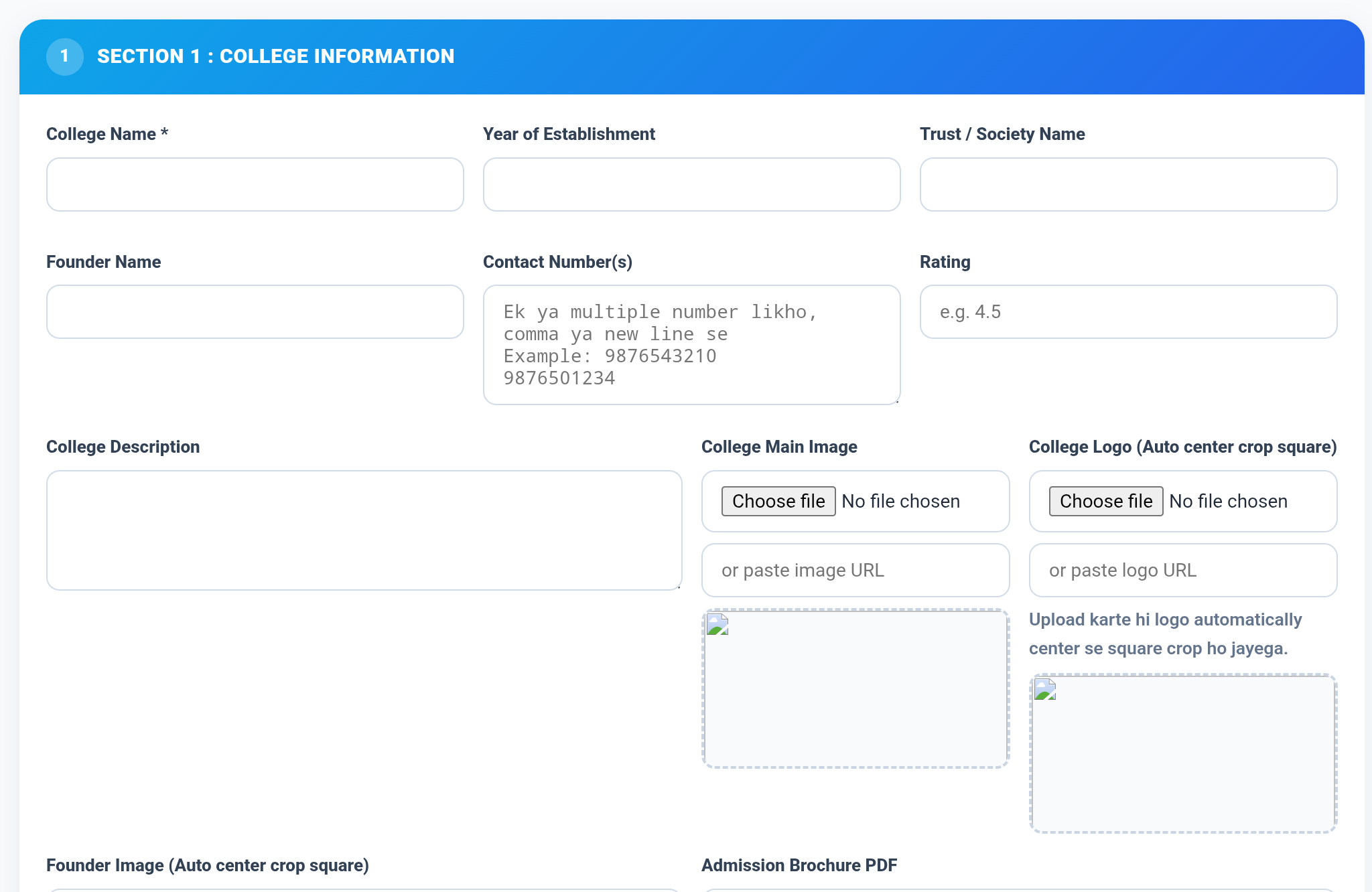Click the 'College Main Image' label
The image size is (1372, 892).
779,447
